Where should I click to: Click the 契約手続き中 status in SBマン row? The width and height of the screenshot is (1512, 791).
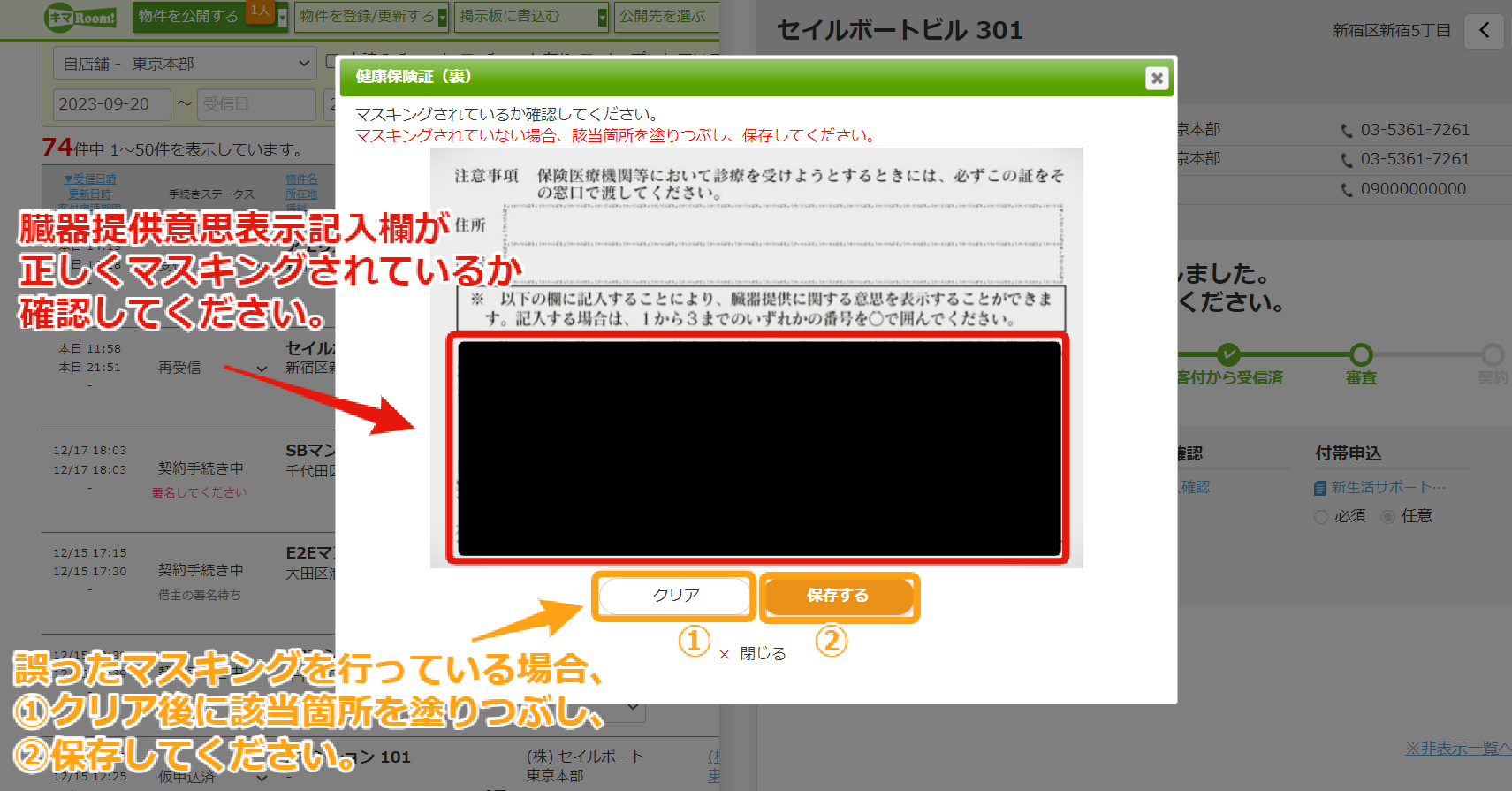(201, 468)
